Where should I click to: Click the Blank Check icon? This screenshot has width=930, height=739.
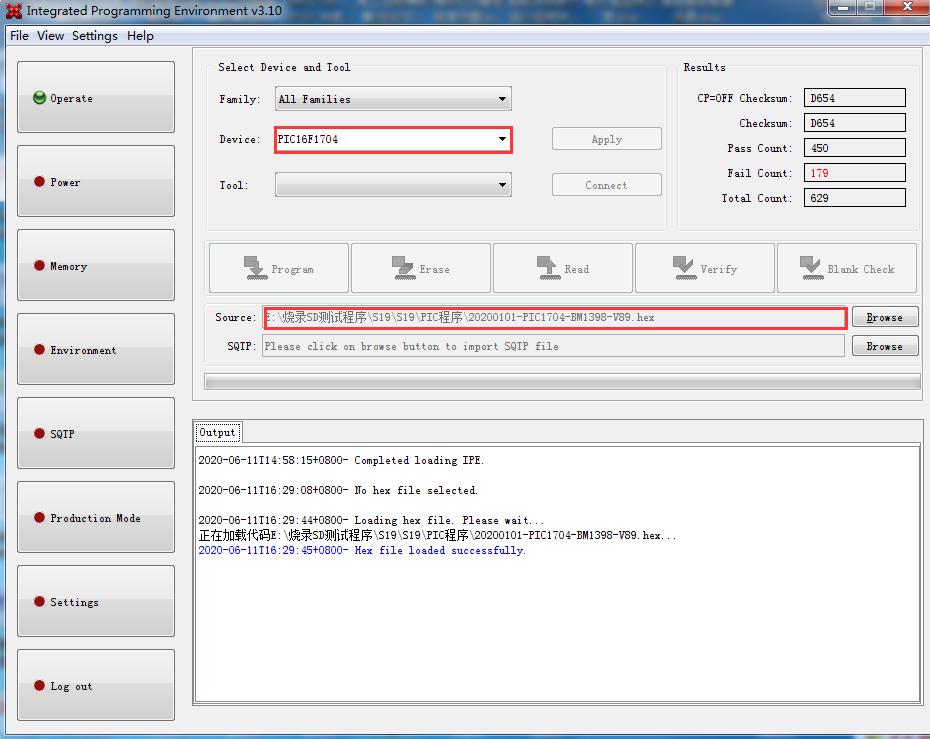click(x=811, y=268)
